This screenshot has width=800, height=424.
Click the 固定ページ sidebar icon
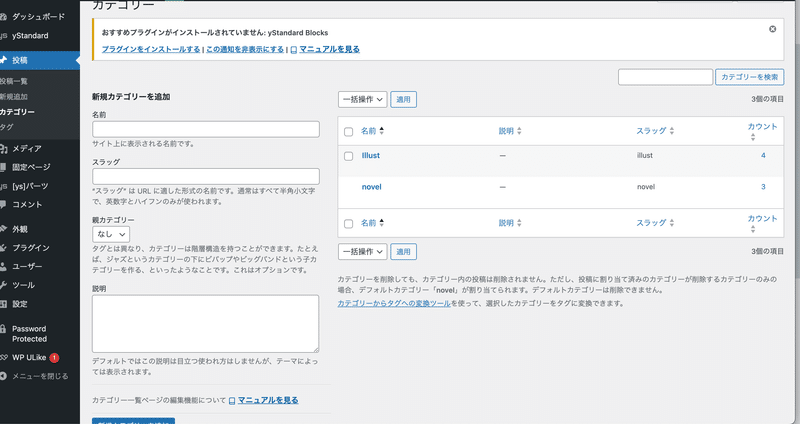click(4, 167)
